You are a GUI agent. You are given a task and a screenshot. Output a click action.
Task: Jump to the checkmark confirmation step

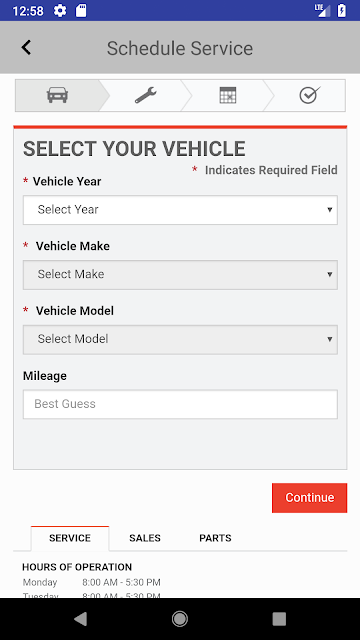pos(310,95)
